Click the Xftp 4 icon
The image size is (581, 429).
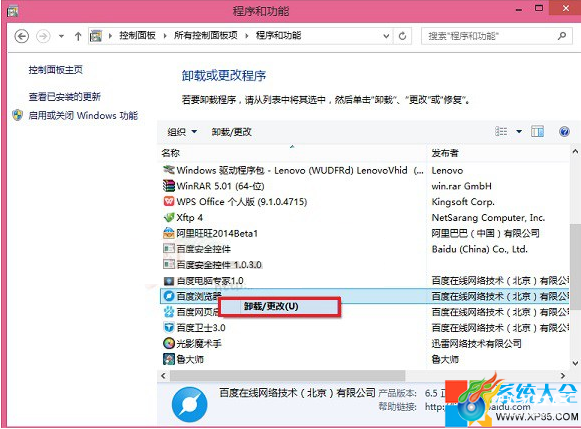coord(169,217)
